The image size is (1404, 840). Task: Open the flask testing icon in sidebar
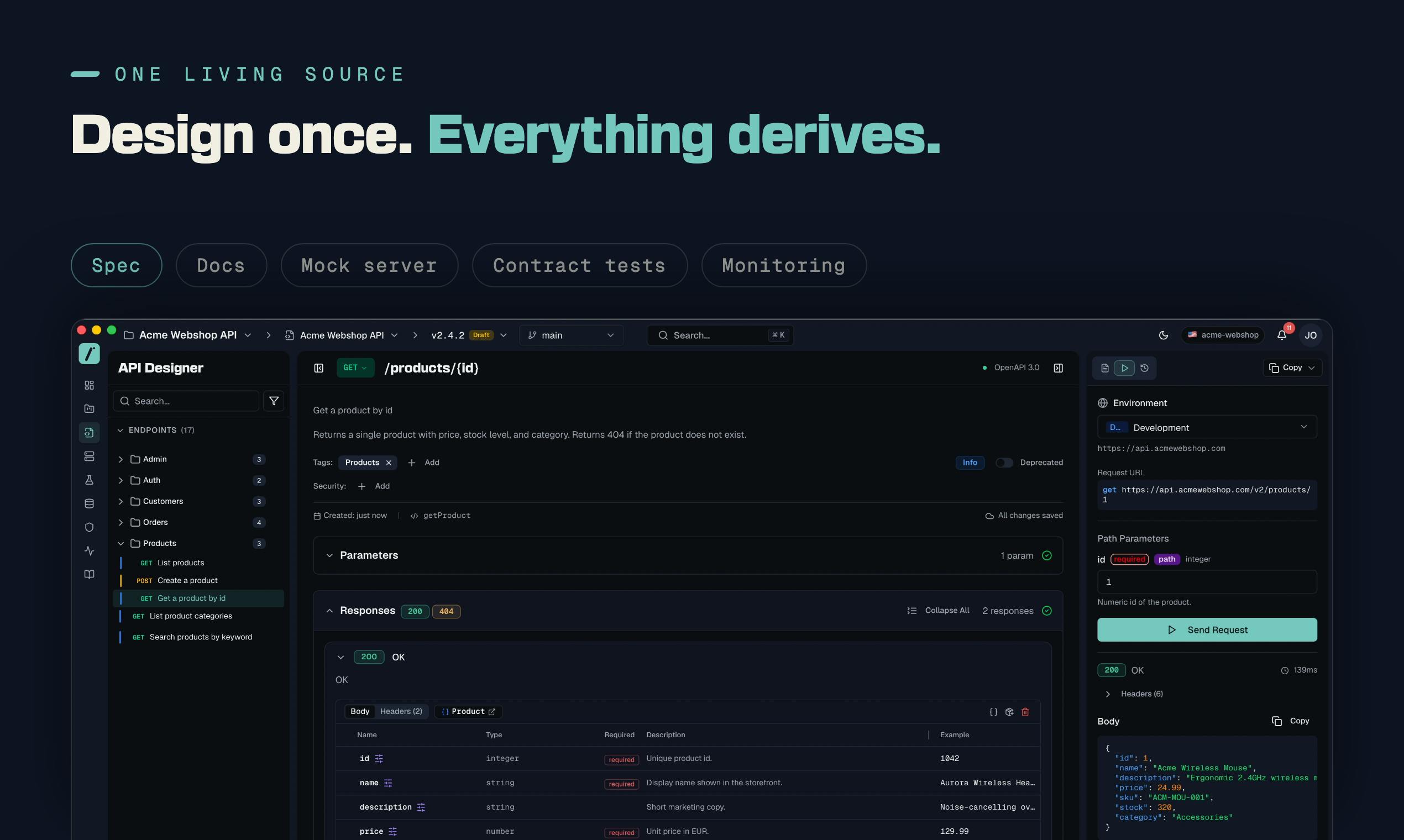point(89,480)
